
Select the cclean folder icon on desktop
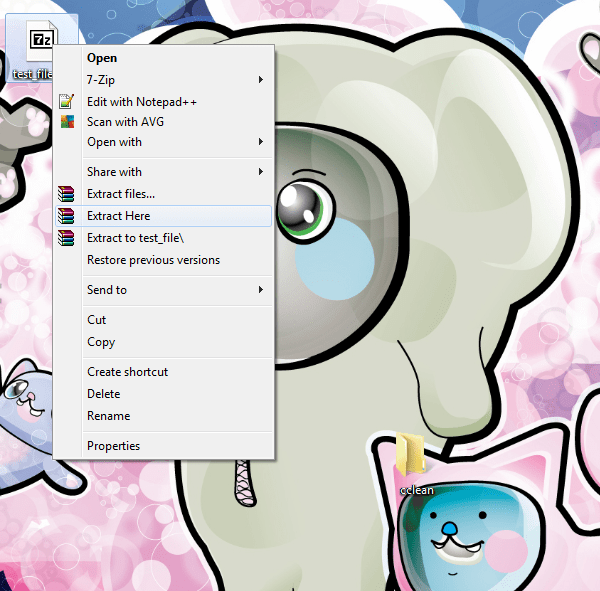410,455
